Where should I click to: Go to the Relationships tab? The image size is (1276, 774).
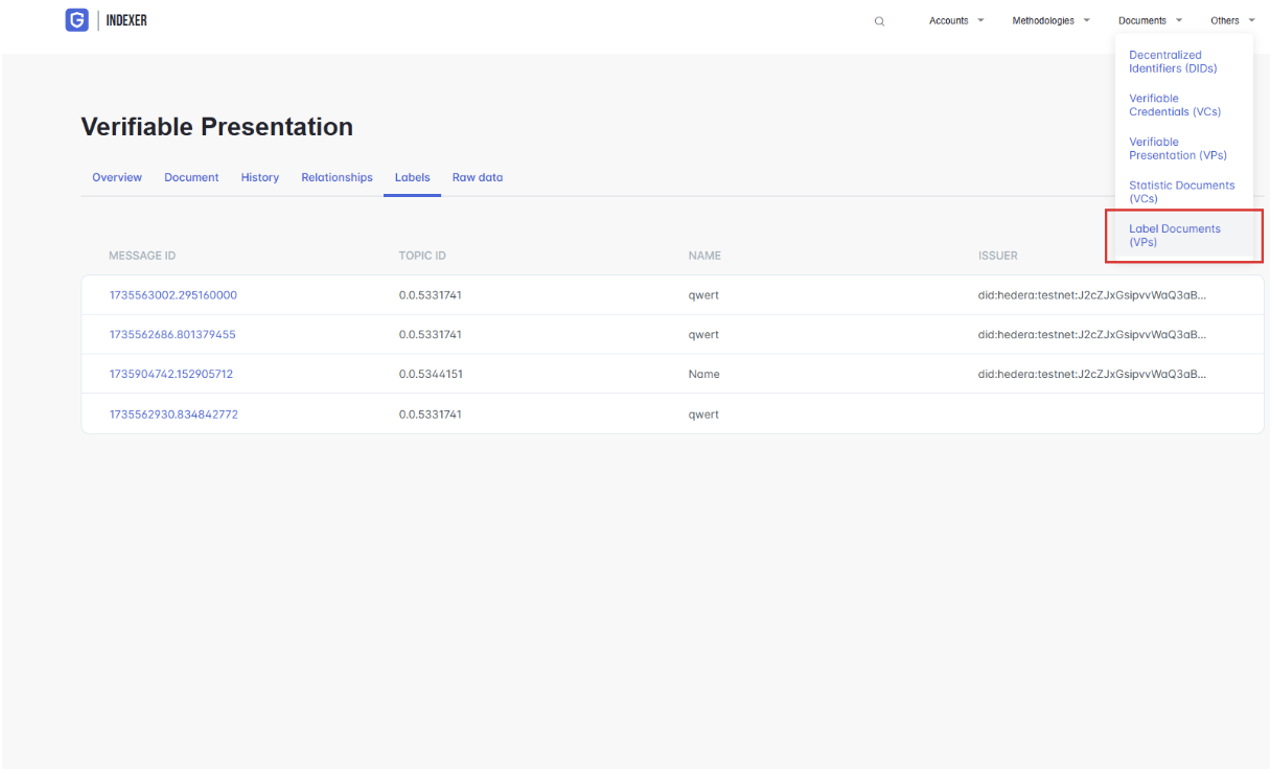click(337, 178)
